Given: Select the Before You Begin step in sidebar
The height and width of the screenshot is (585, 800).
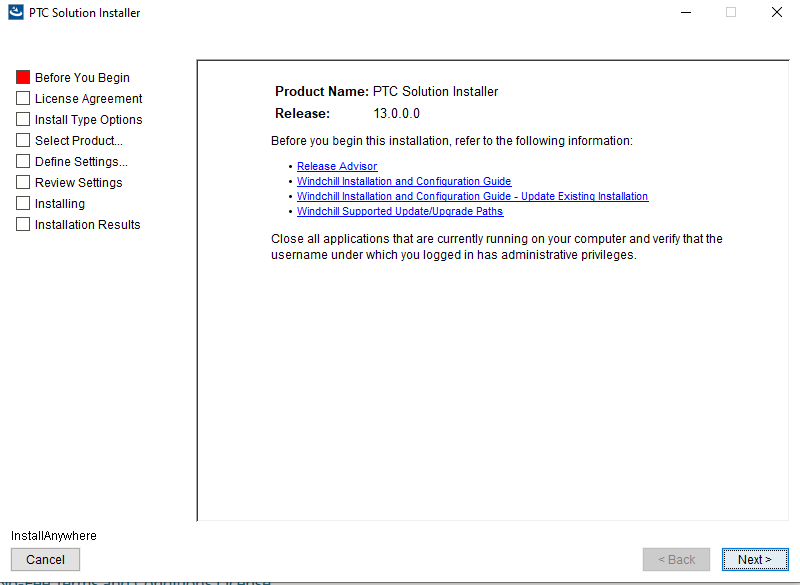Looking at the screenshot, I should click(x=80, y=77).
